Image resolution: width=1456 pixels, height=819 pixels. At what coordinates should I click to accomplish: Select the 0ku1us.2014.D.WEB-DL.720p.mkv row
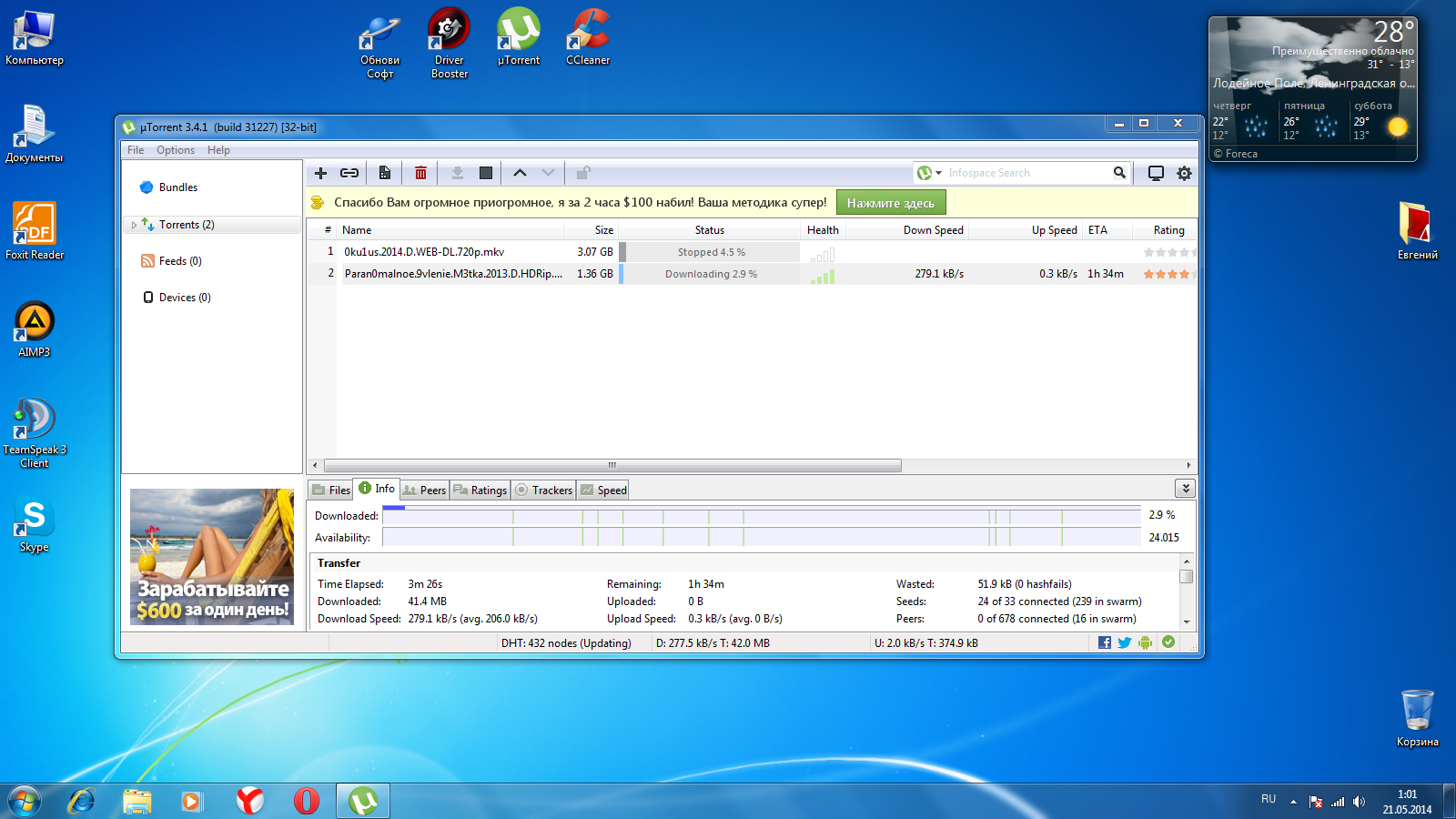click(x=752, y=252)
